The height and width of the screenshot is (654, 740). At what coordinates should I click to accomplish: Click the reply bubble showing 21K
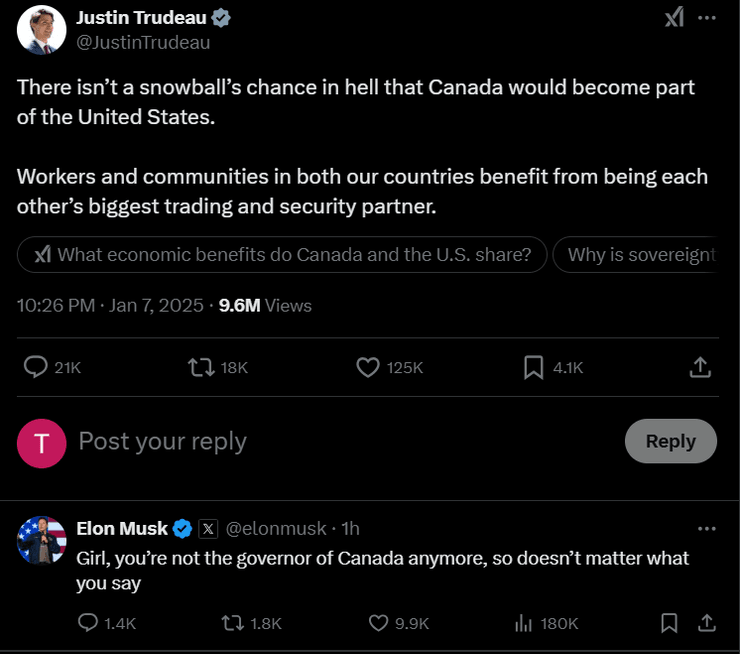click(36, 367)
